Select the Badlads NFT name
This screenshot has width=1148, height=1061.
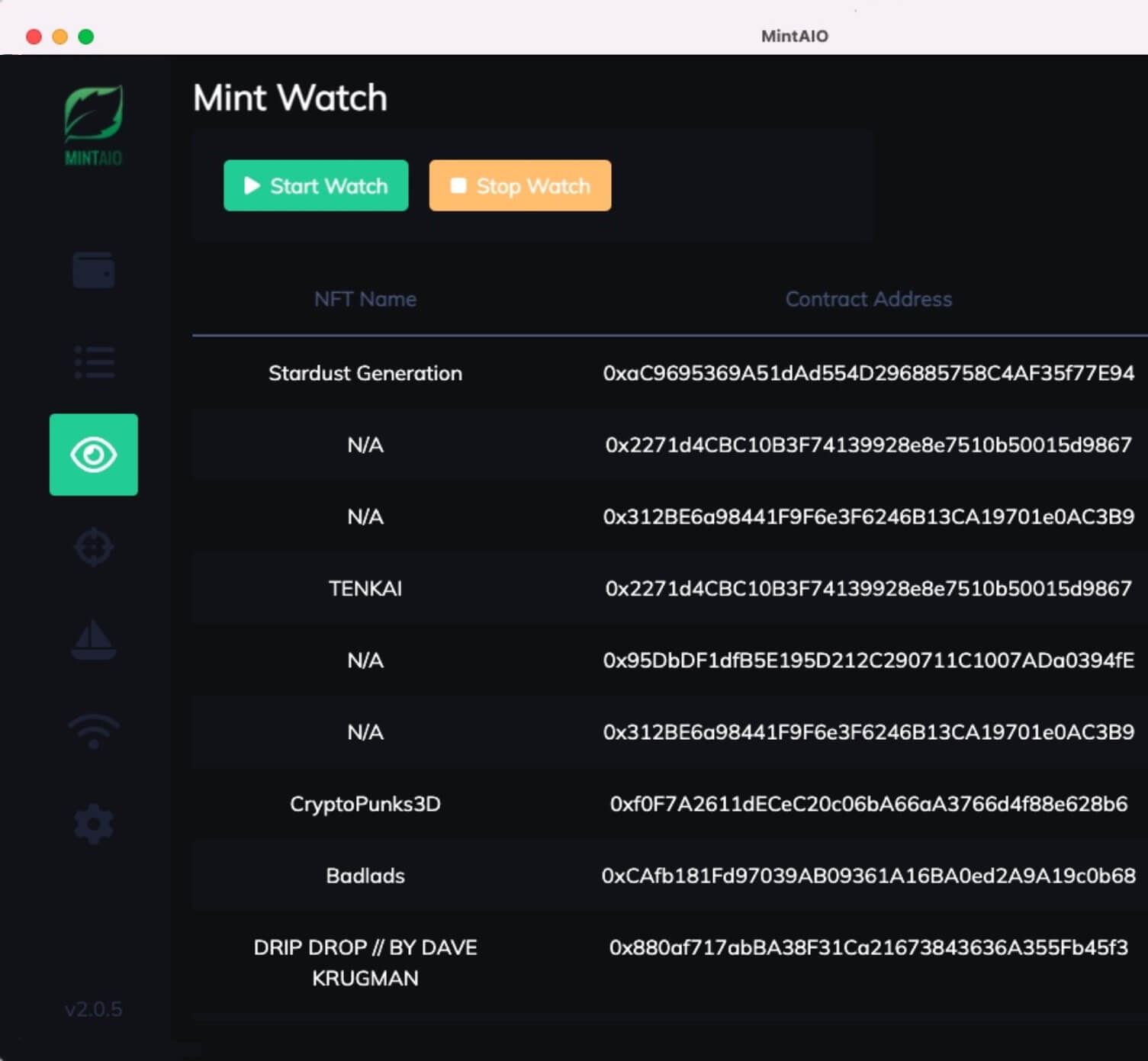(x=365, y=876)
